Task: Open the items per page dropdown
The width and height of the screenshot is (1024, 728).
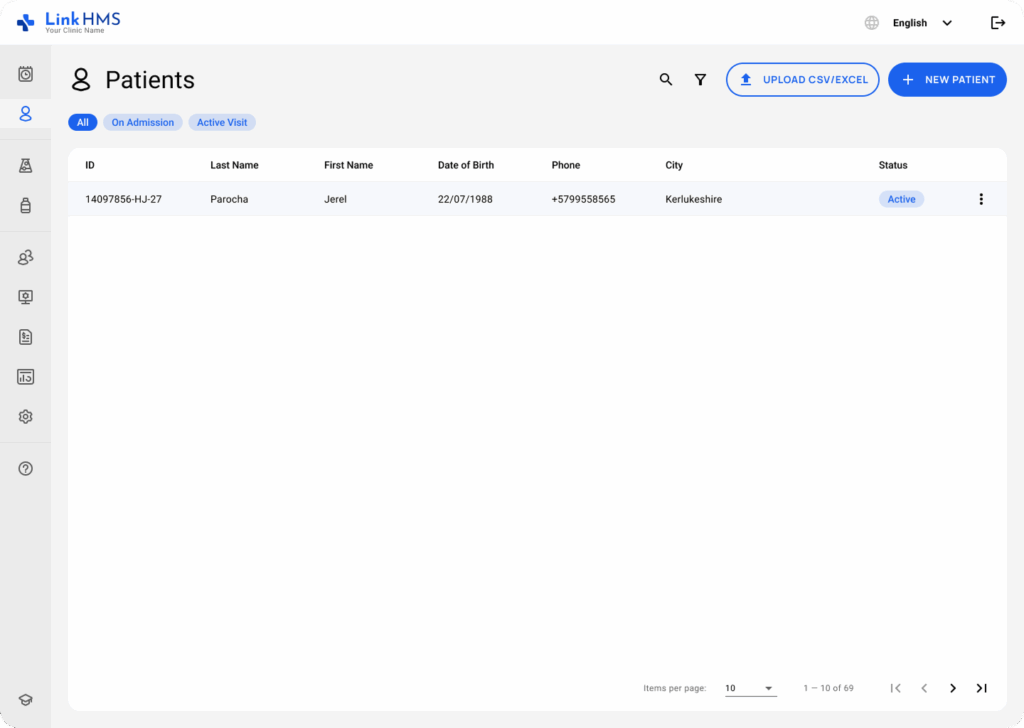Action: point(750,688)
